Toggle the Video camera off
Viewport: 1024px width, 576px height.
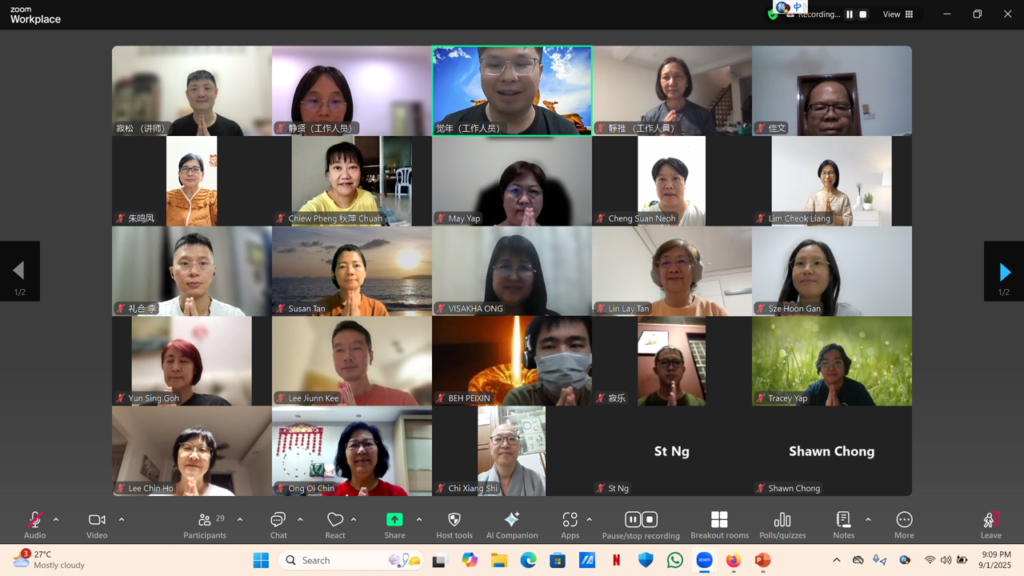pos(97,524)
